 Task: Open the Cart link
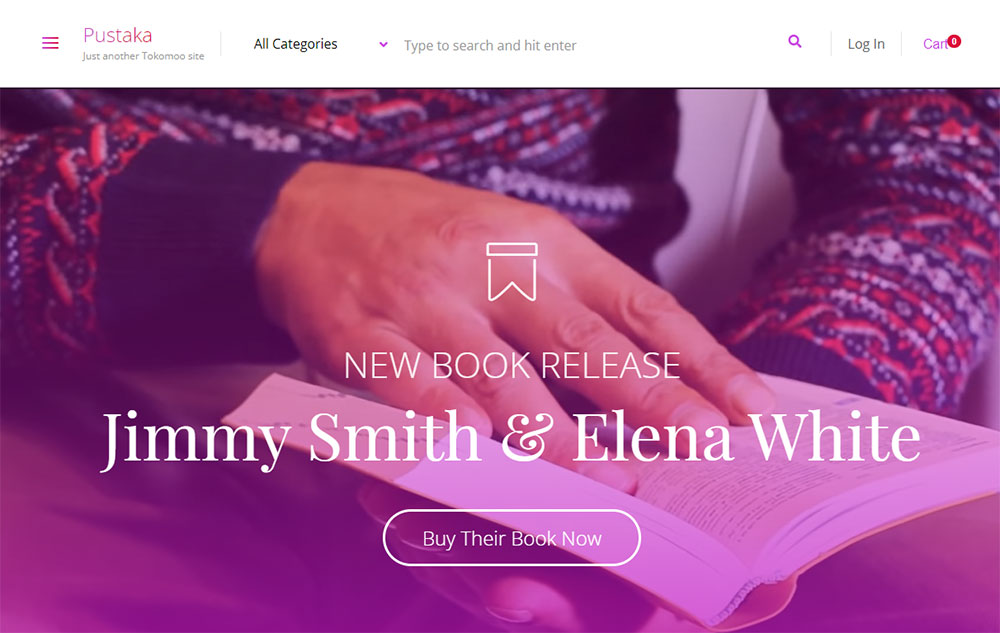click(935, 44)
